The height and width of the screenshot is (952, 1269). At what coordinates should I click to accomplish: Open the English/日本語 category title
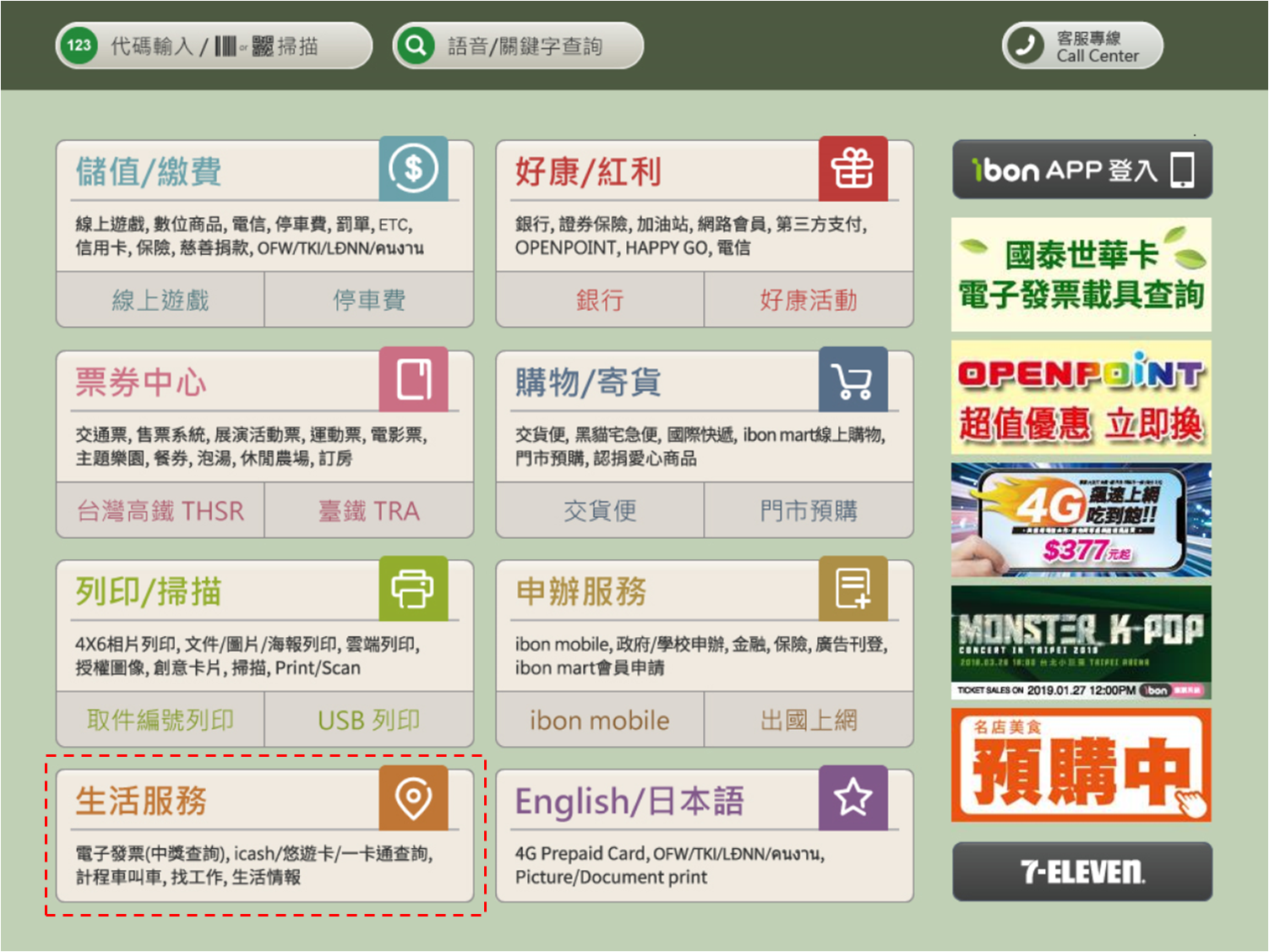coord(629,801)
